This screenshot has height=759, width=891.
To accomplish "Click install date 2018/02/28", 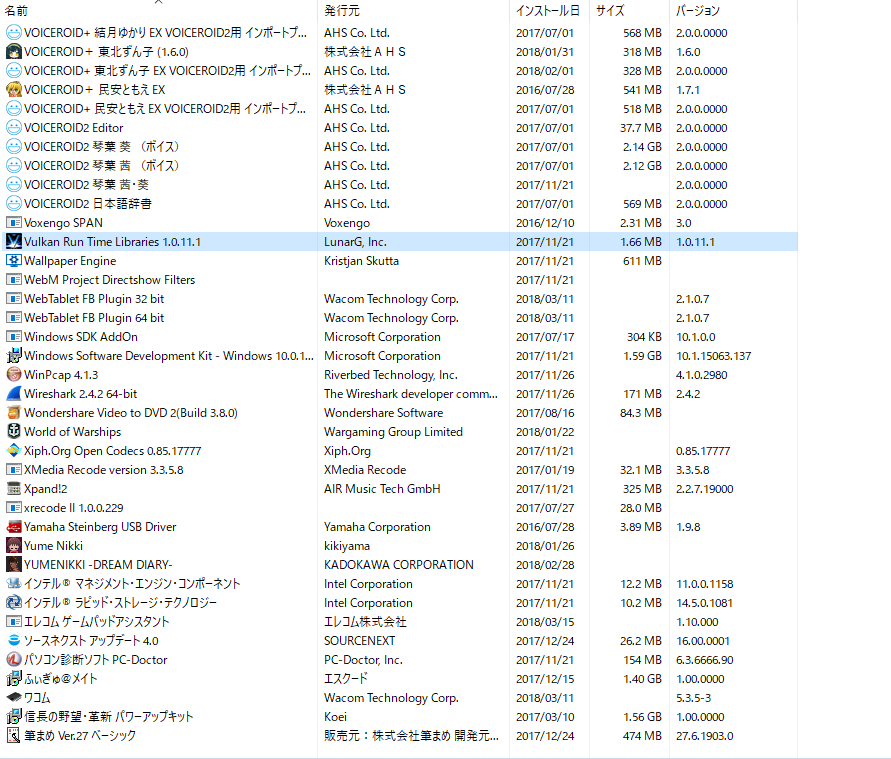I will click(545, 565).
